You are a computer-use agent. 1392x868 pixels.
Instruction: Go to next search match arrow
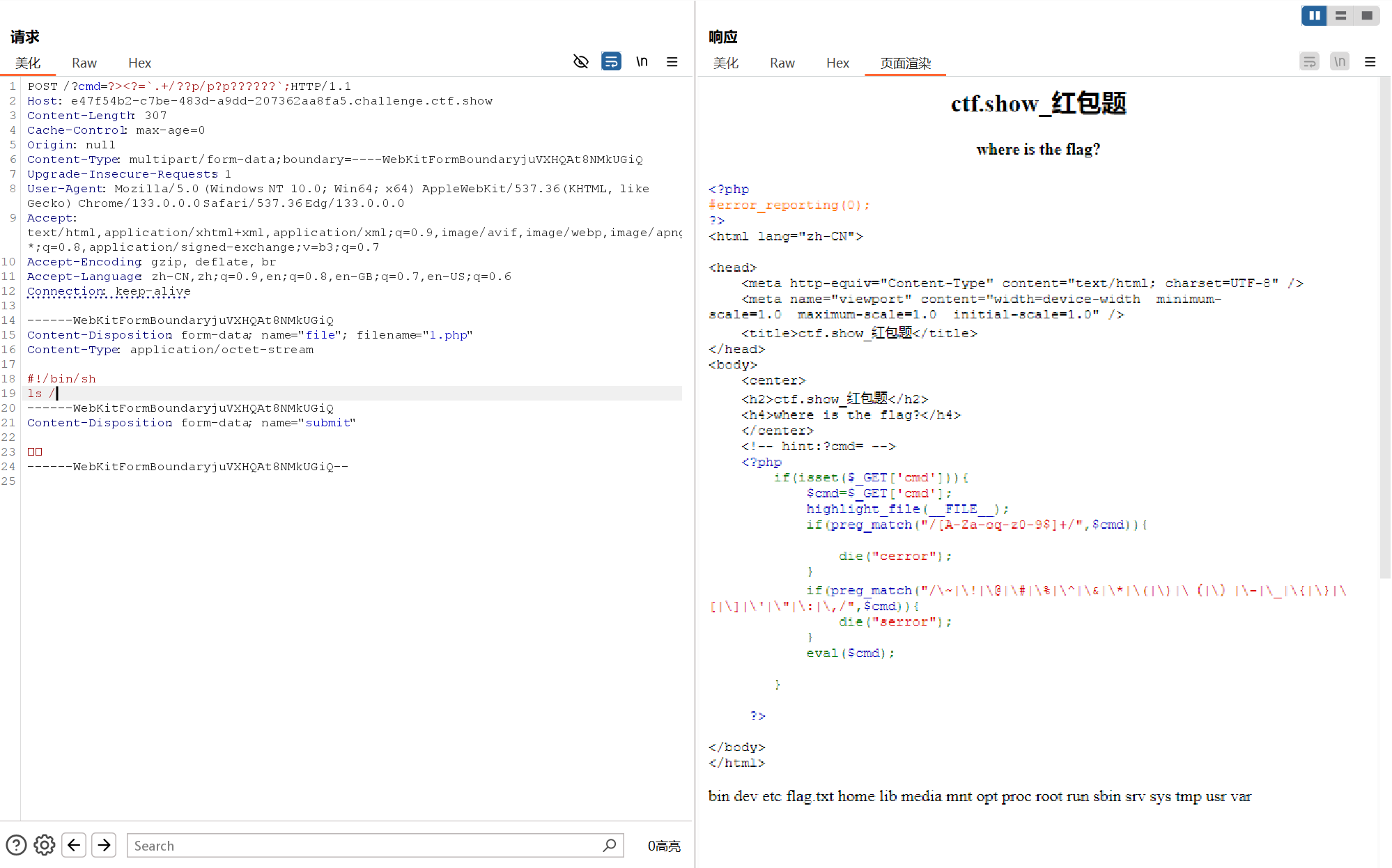pyautogui.click(x=104, y=845)
